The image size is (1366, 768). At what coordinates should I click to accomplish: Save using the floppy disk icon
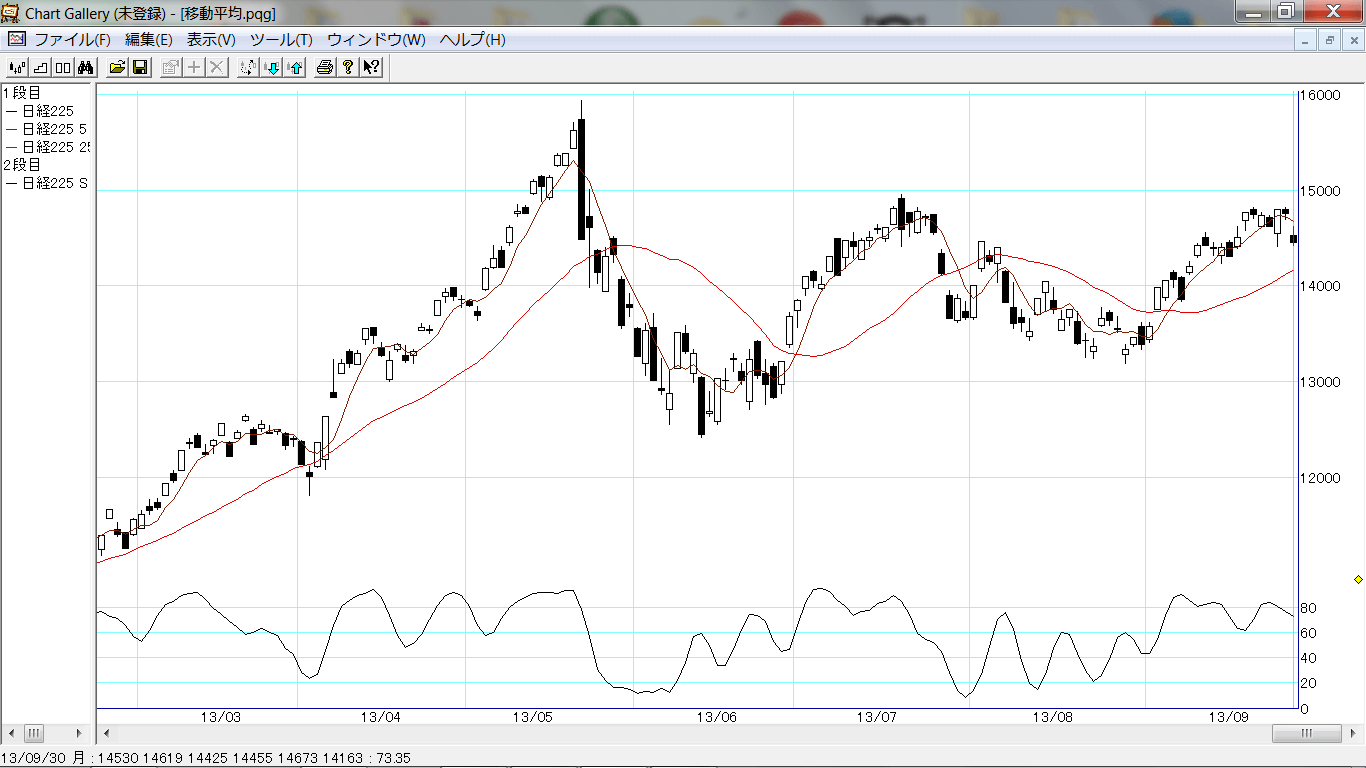click(x=140, y=68)
